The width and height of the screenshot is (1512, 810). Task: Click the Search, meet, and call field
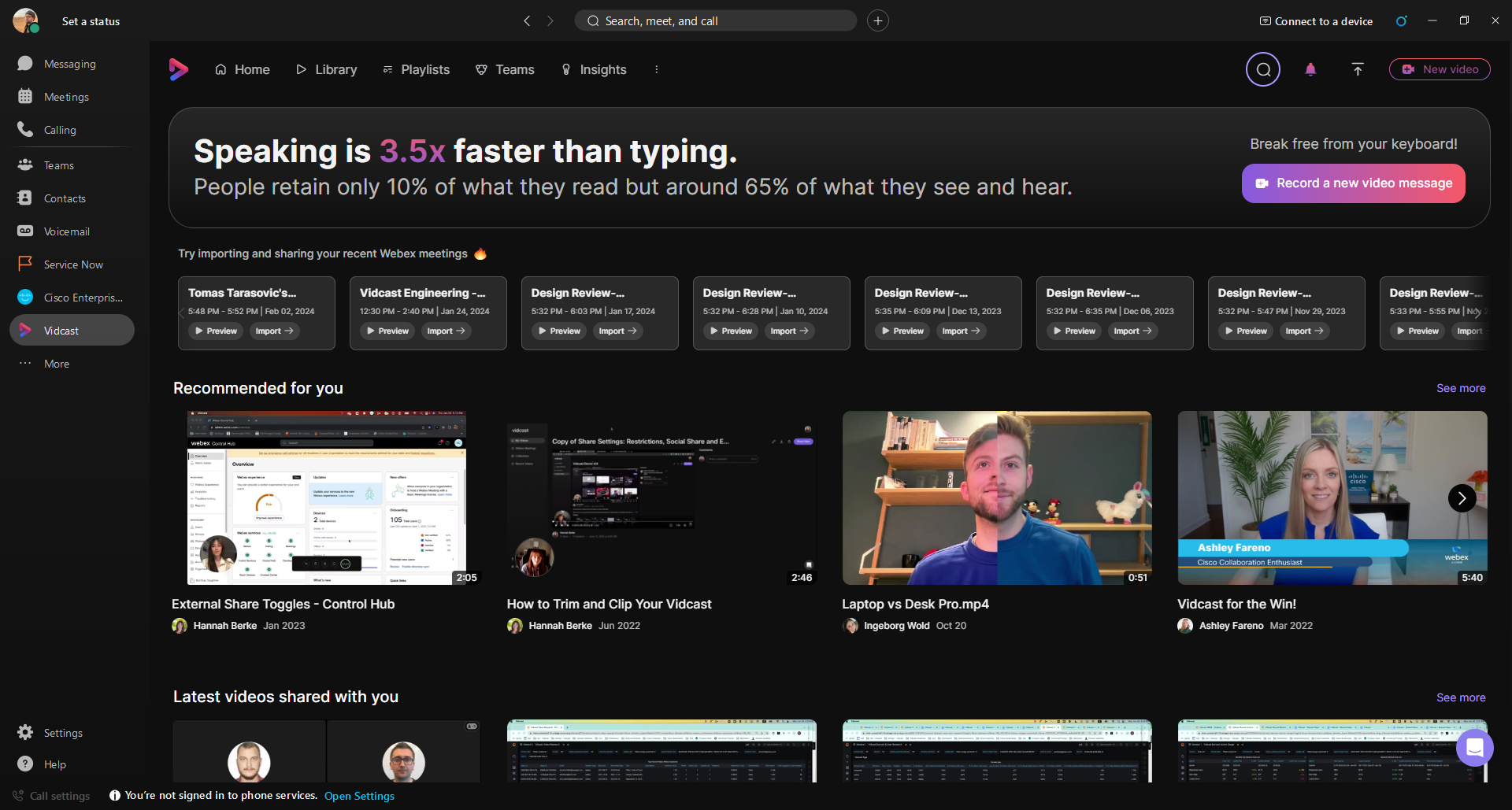click(716, 20)
